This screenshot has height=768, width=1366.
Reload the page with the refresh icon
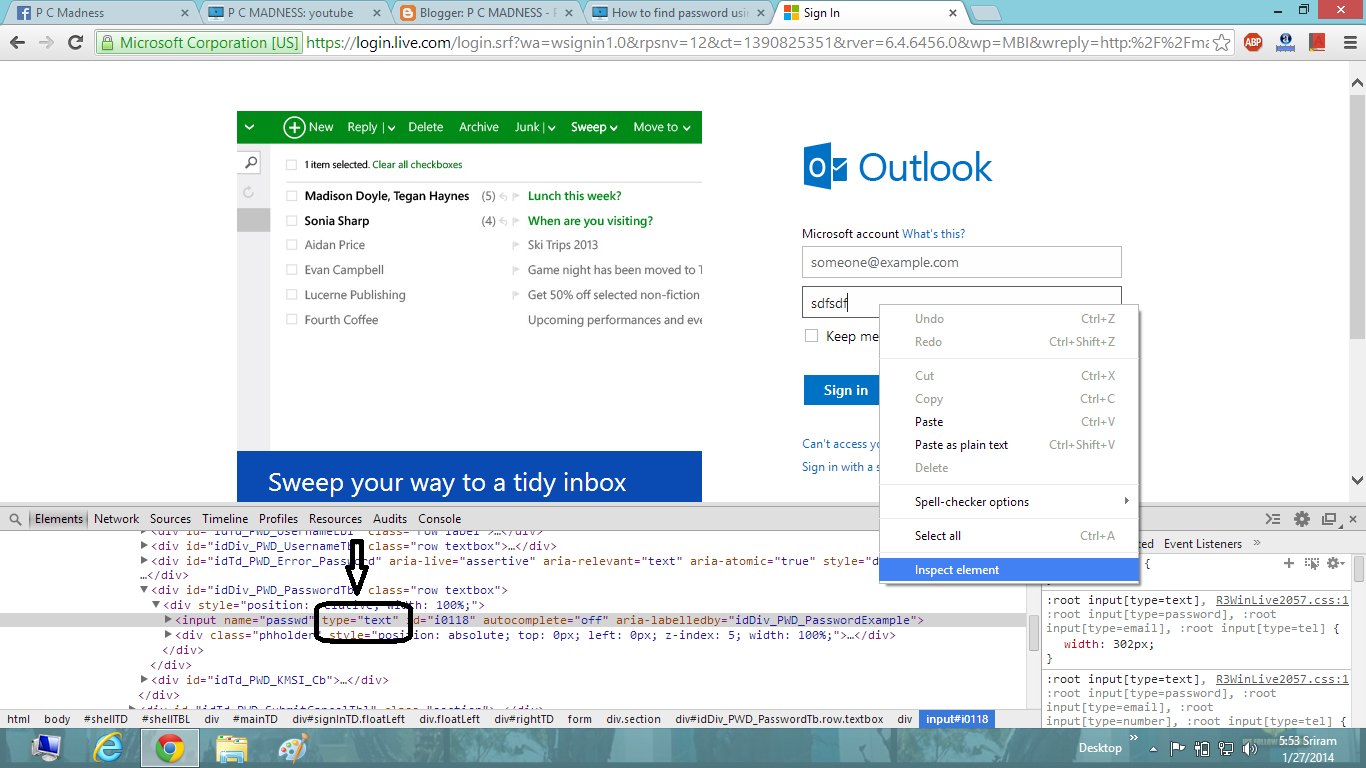coord(75,43)
